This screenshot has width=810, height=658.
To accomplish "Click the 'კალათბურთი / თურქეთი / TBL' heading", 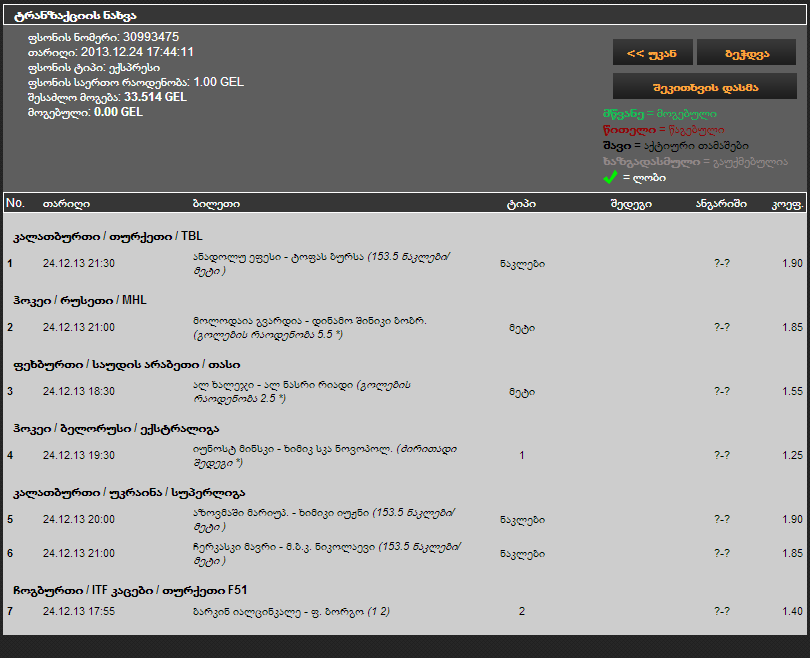I will [x=108, y=236].
